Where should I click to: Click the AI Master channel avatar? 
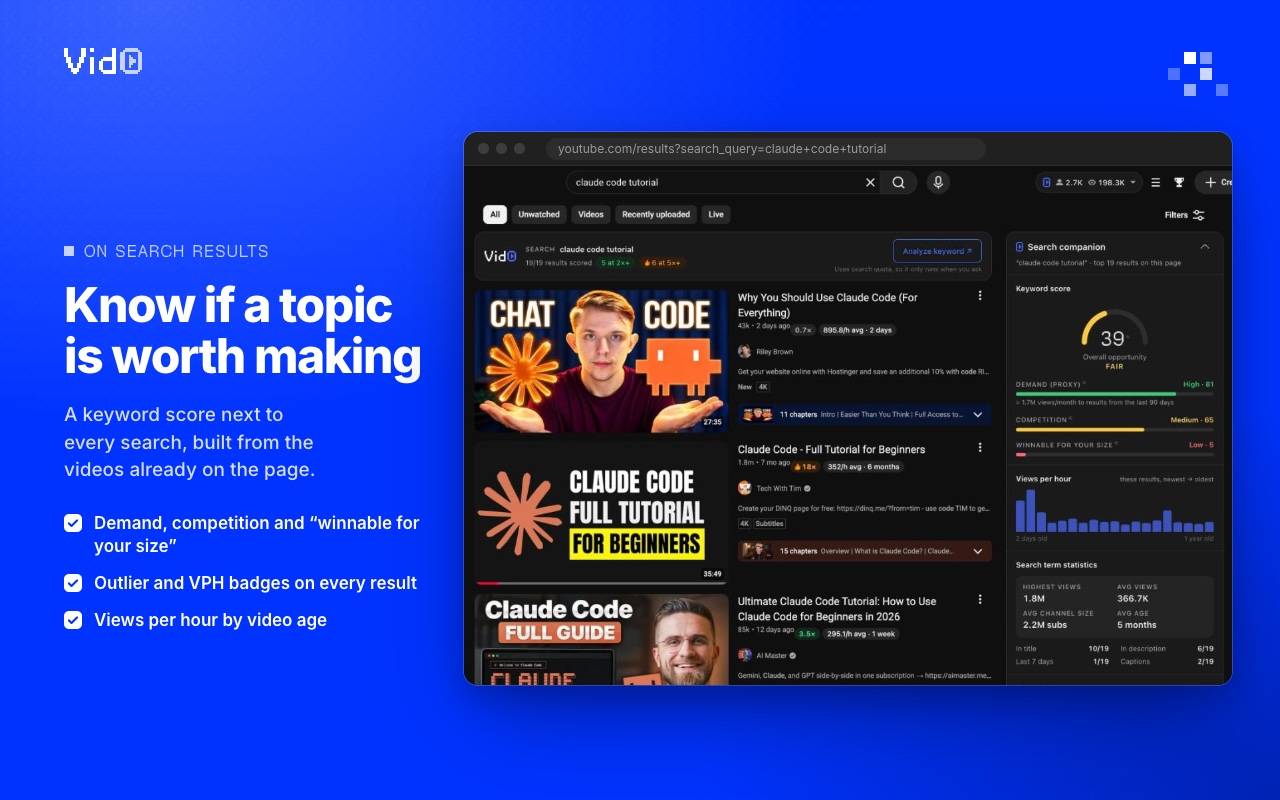coord(744,656)
